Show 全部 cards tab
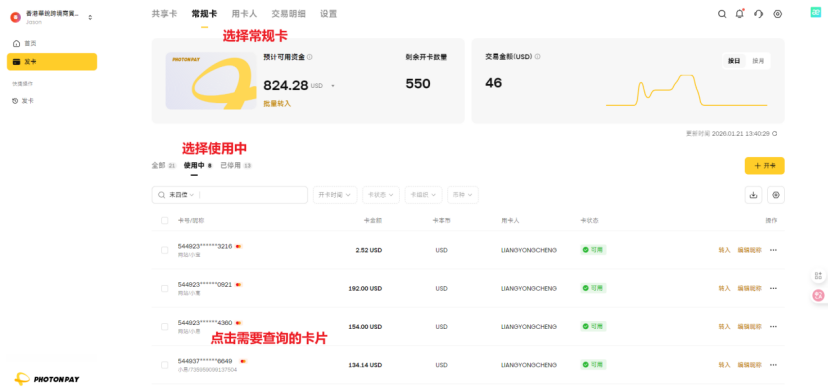This screenshot has height=392, width=828. click(164, 165)
